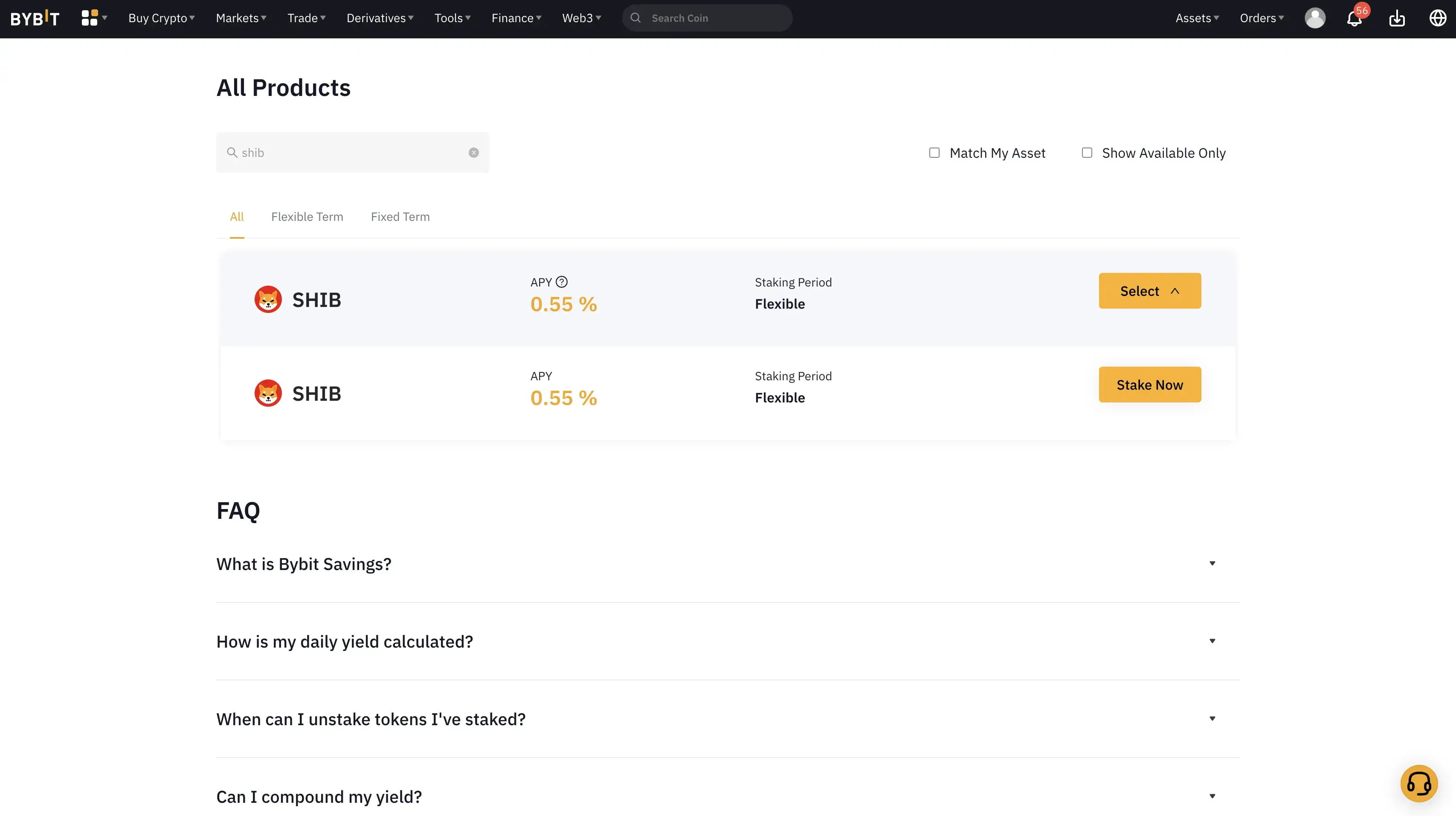Switch to the Flexible Term tab
Viewport: 1456px width, 816px height.
(307, 217)
